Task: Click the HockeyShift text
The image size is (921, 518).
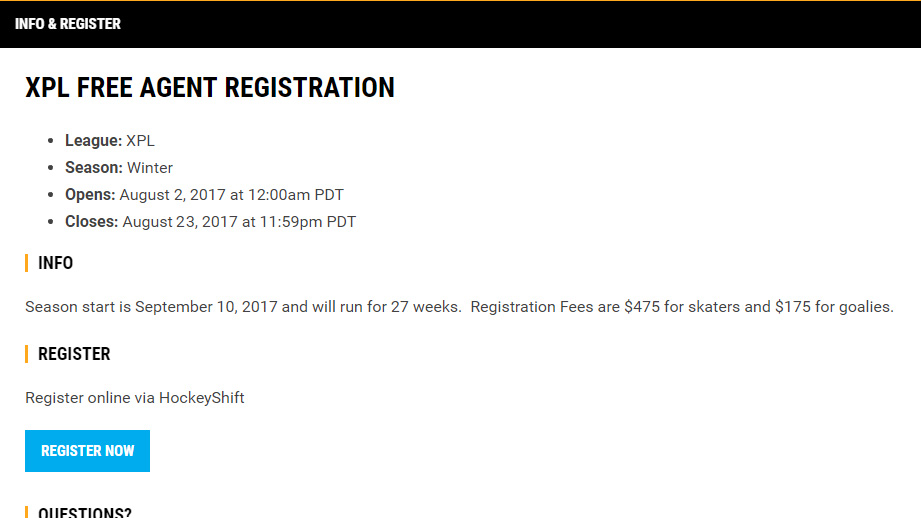Action: click(202, 398)
